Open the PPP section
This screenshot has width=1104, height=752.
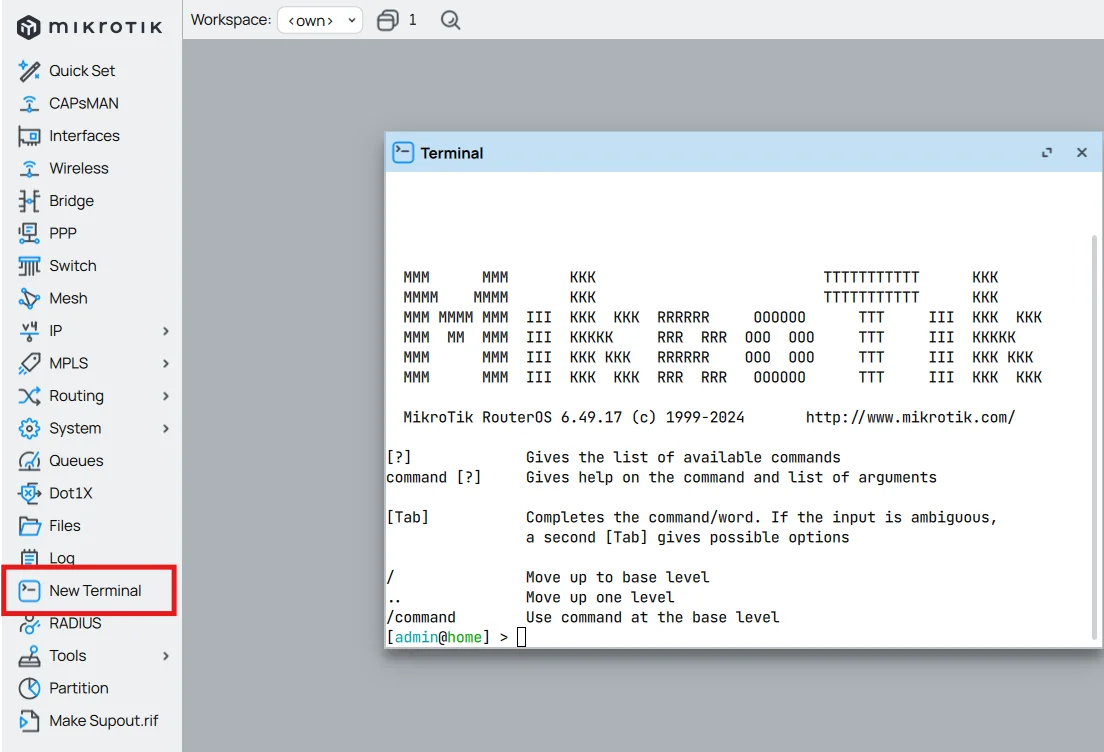tap(62, 232)
